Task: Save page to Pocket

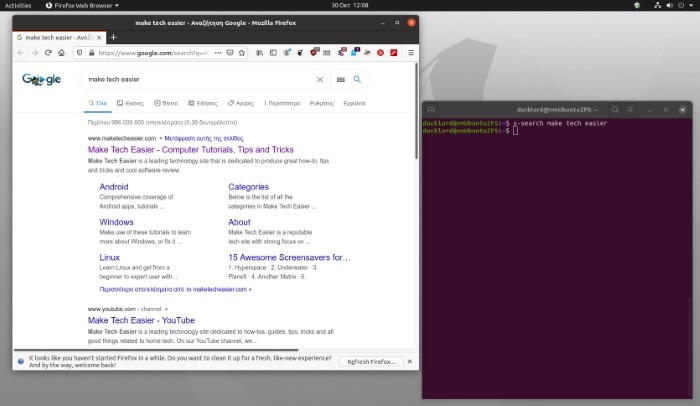Action: click(230, 53)
